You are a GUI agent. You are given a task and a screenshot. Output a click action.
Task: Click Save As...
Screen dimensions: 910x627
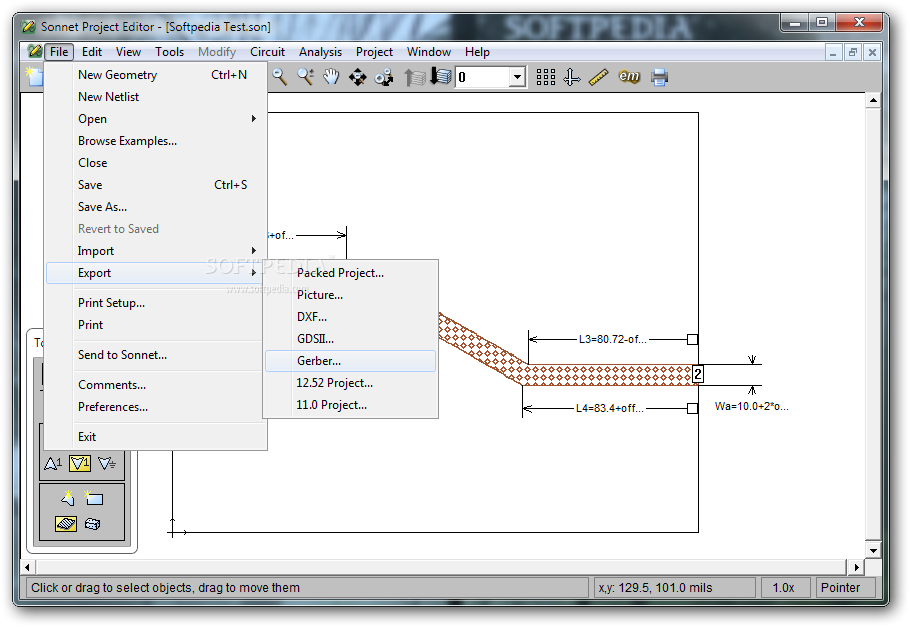(x=156, y=207)
